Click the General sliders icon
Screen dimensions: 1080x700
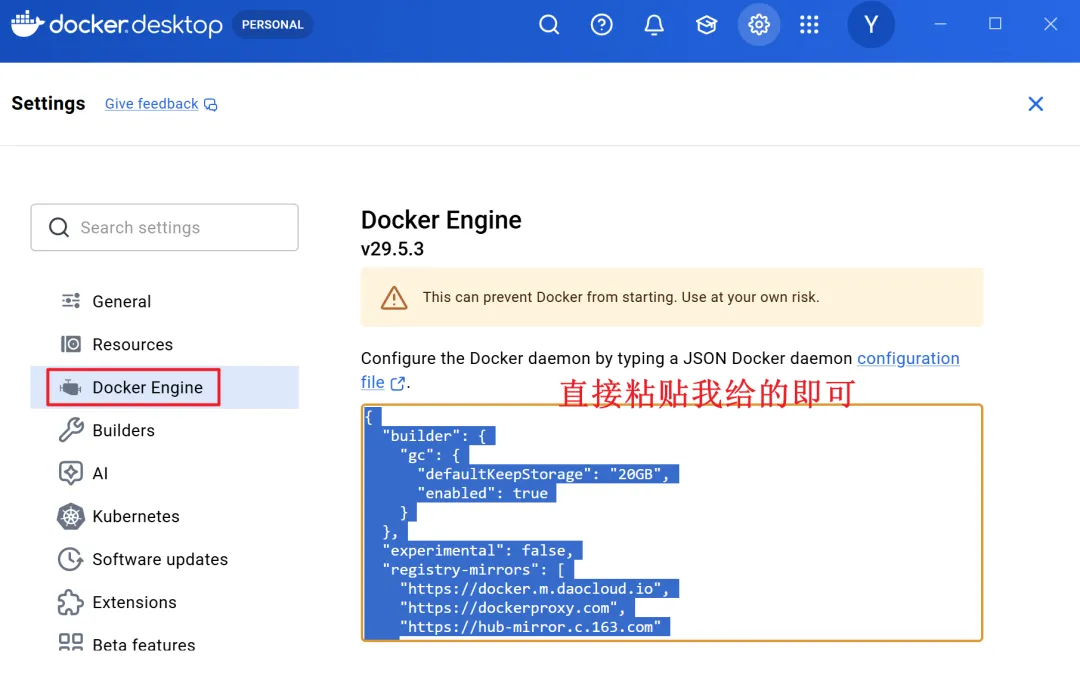click(71, 301)
